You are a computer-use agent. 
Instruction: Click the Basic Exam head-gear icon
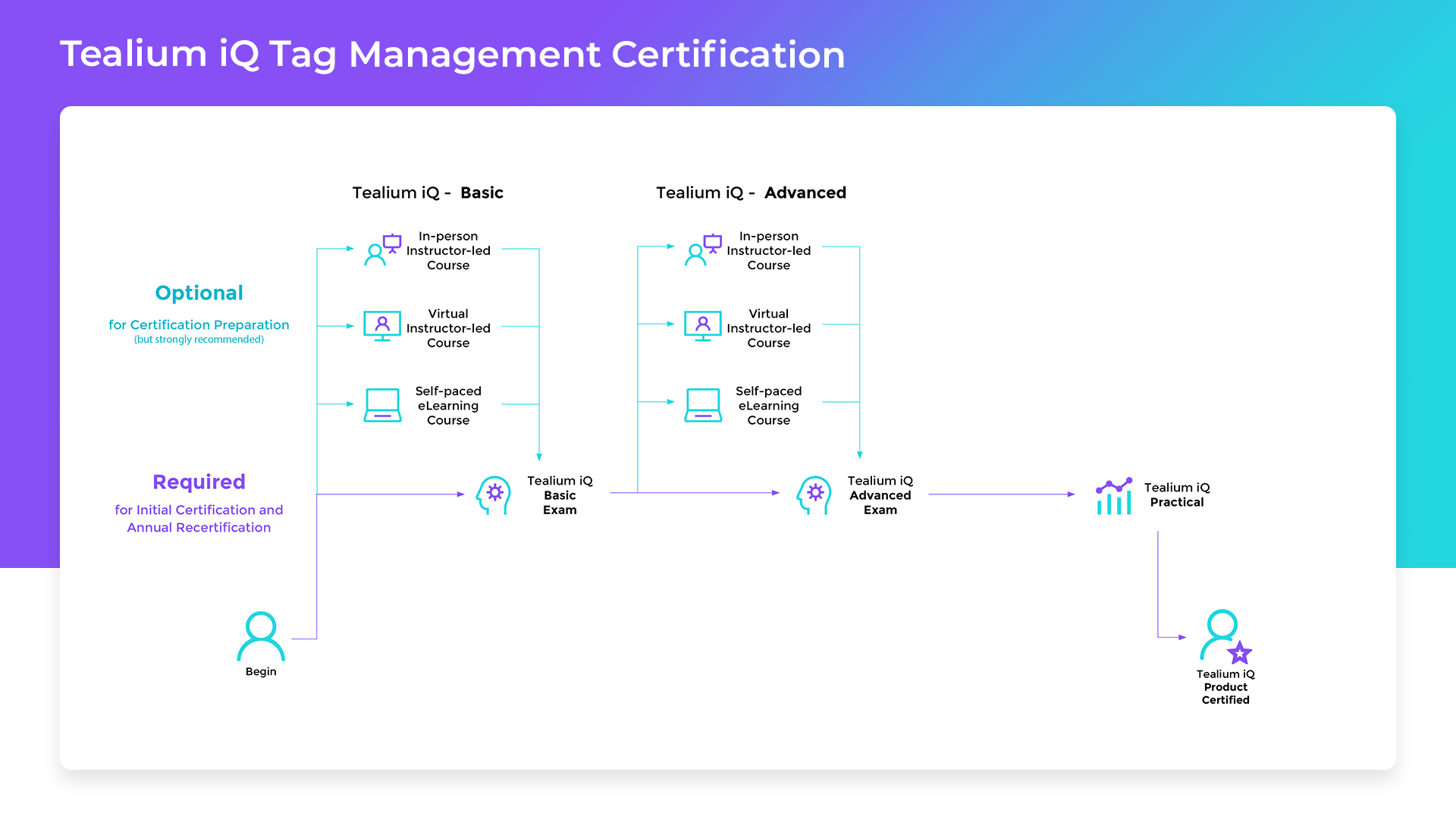pos(494,495)
